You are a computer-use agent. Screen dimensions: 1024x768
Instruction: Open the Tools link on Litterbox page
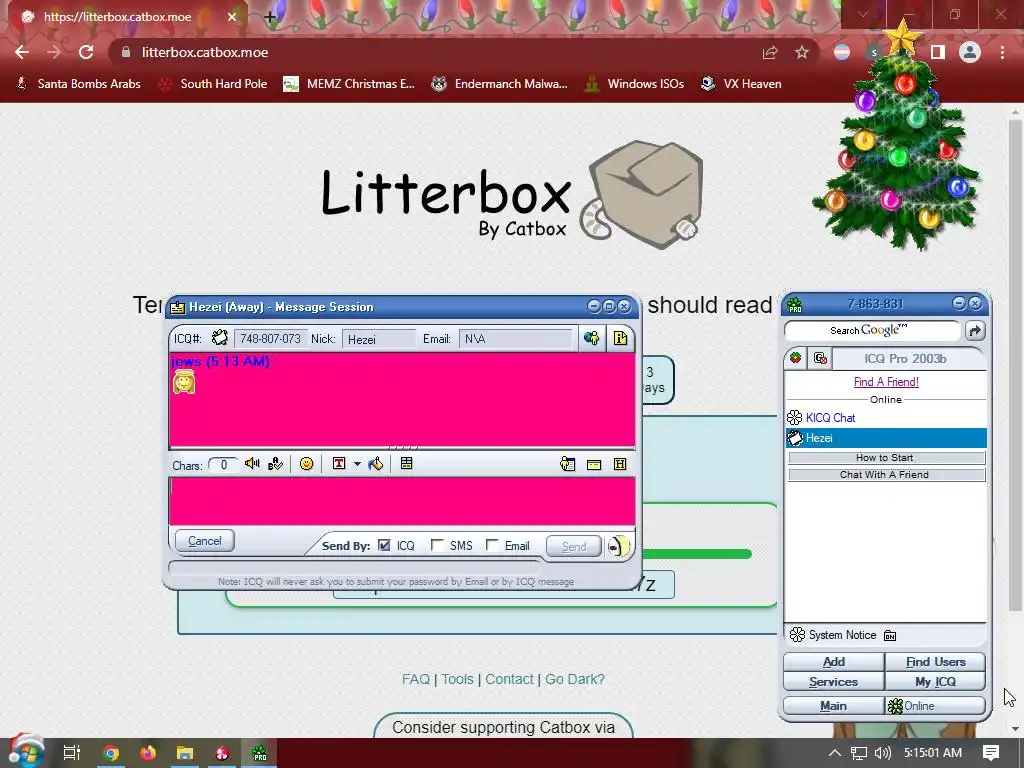[x=457, y=679]
